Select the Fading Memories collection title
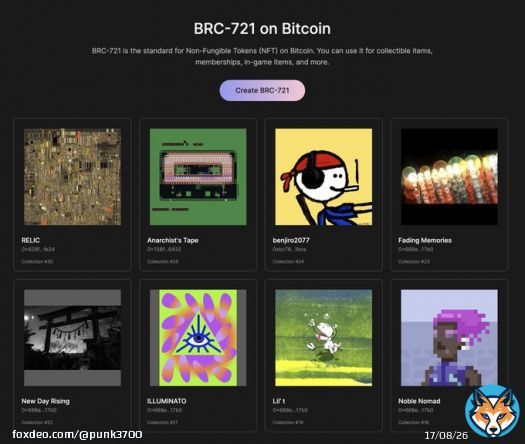Image resolution: width=525 pixels, height=444 pixels. click(425, 240)
